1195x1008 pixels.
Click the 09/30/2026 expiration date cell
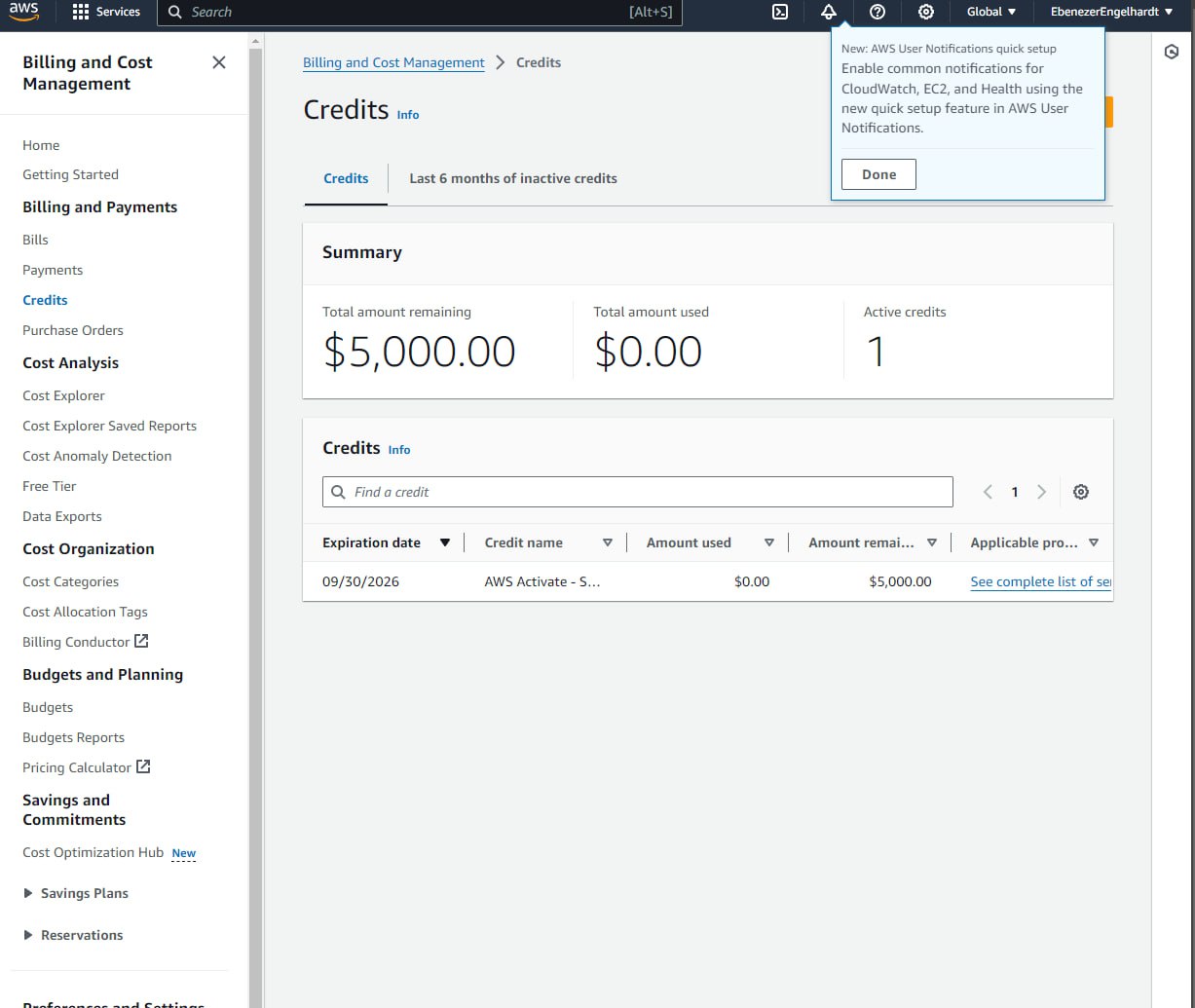pos(360,581)
